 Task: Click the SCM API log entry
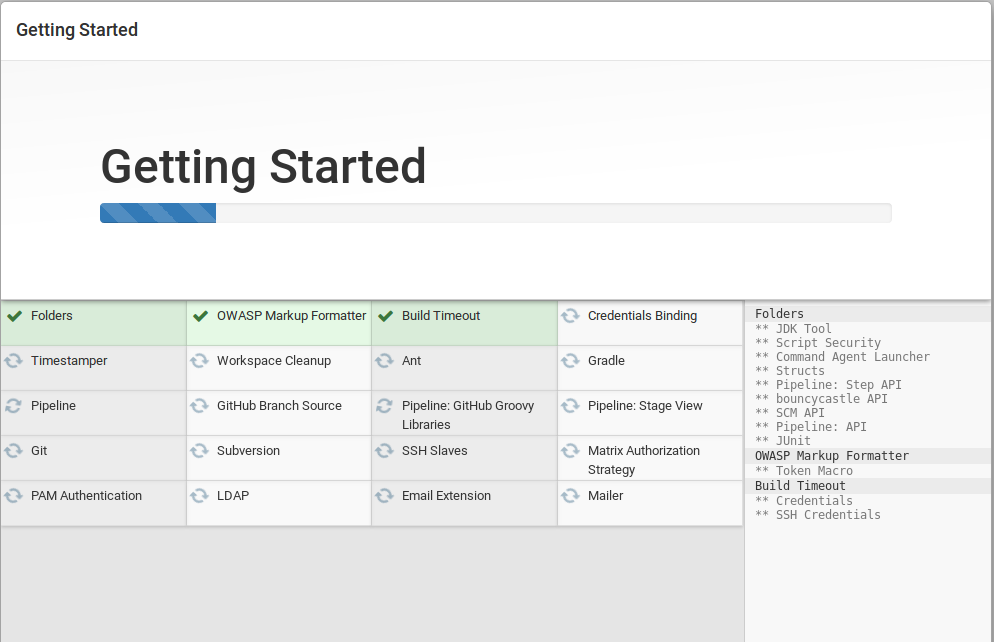tap(790, 412)
